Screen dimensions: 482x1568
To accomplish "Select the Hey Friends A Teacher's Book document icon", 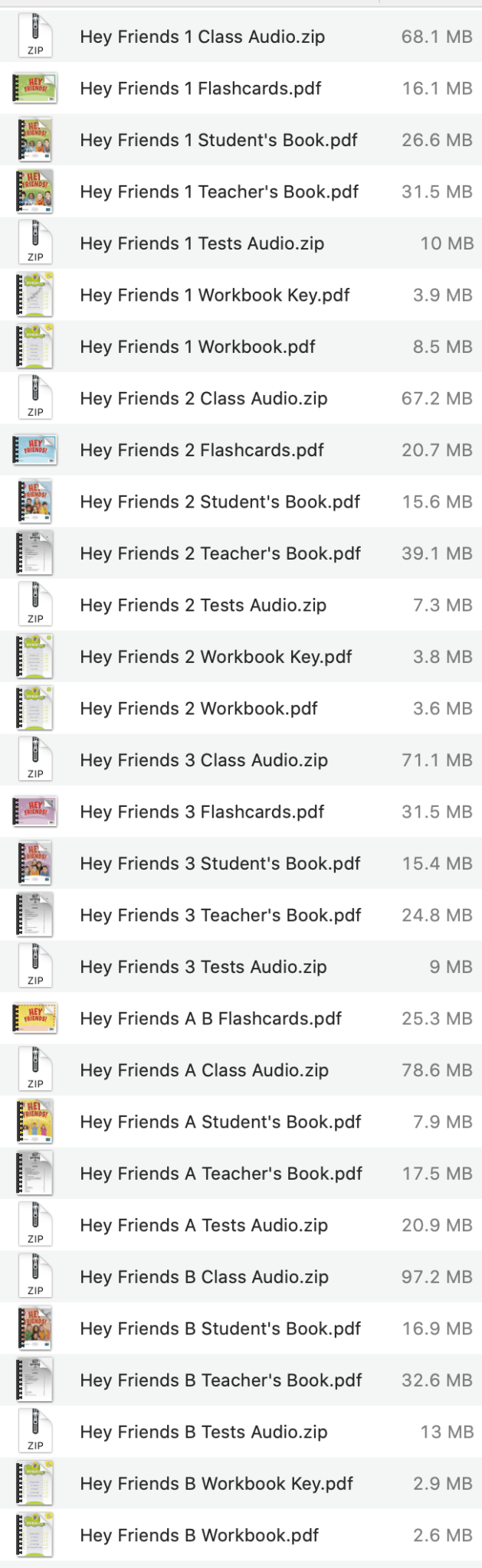I will 35,1173.
